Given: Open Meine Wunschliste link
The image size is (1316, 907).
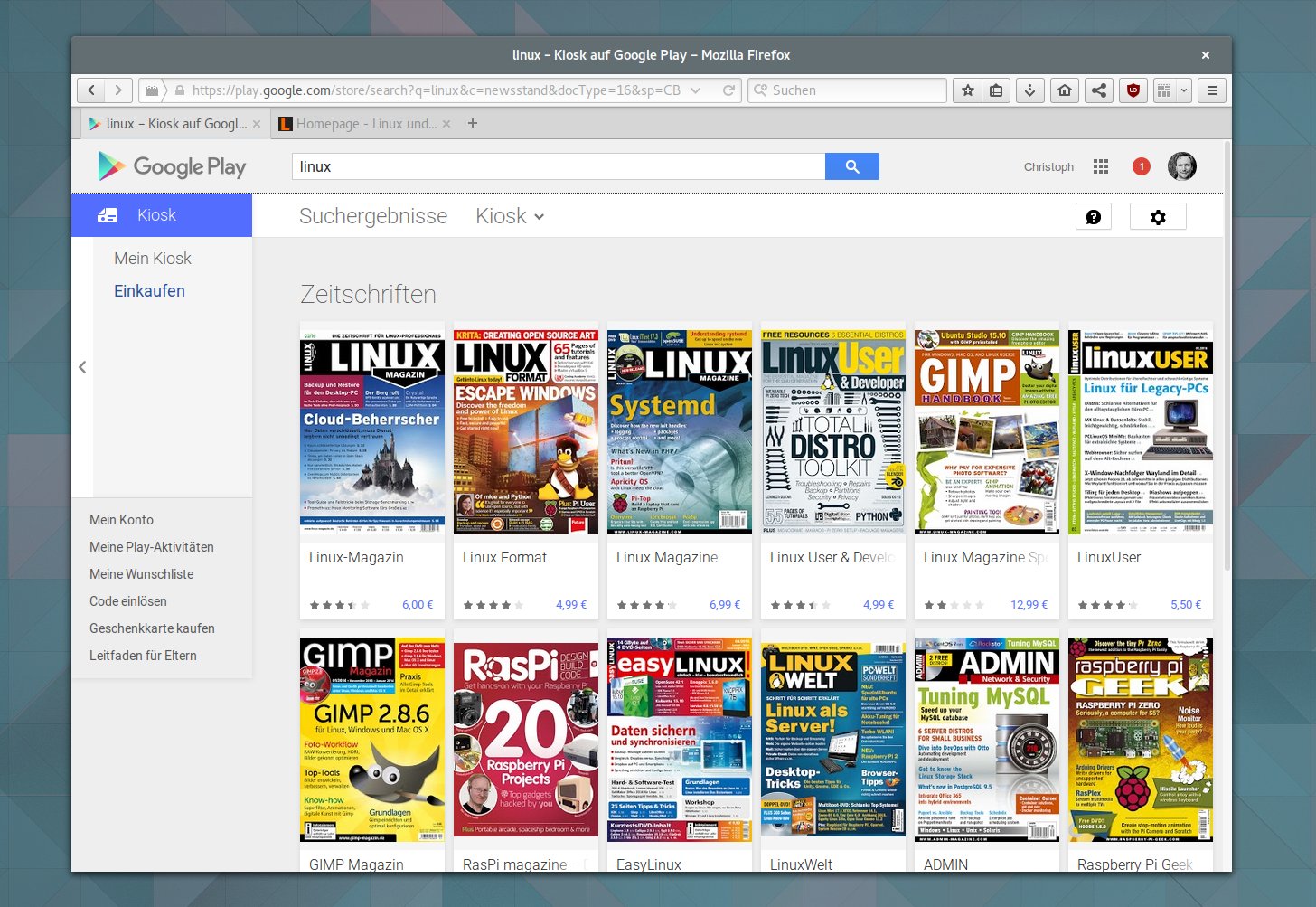Looking at the screenshot, I should click(141, 574).
